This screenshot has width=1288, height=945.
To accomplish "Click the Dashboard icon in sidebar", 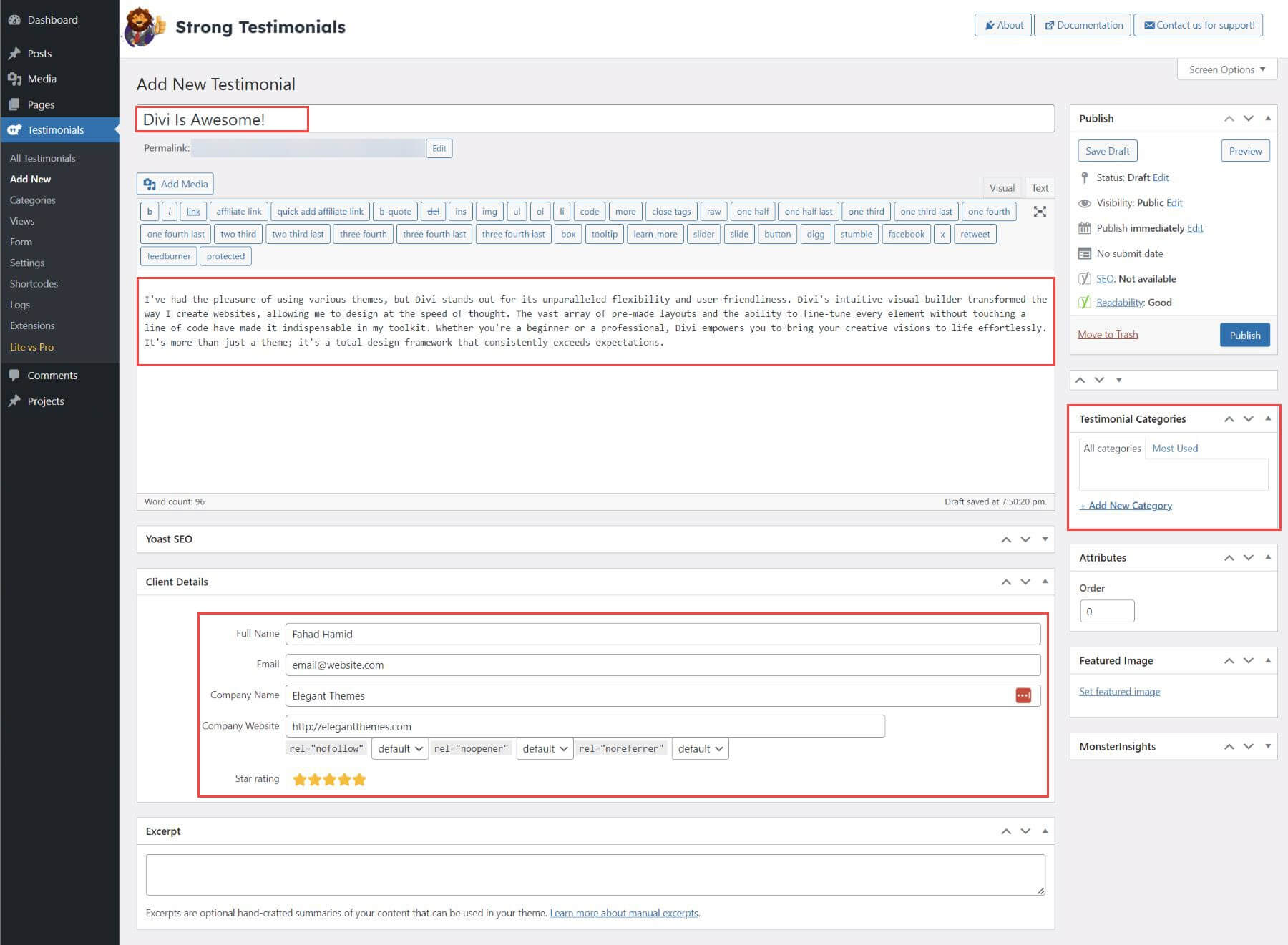I will (x=15, y=19).
